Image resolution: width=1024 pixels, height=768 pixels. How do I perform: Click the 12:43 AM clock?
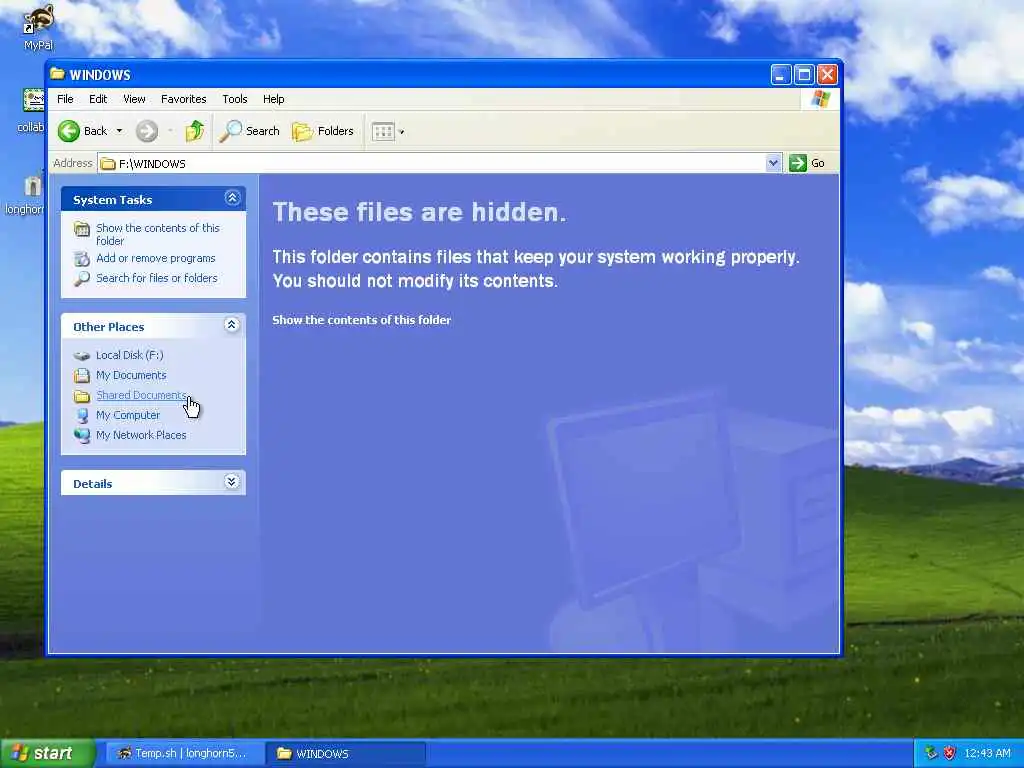[x=987, y=754]
